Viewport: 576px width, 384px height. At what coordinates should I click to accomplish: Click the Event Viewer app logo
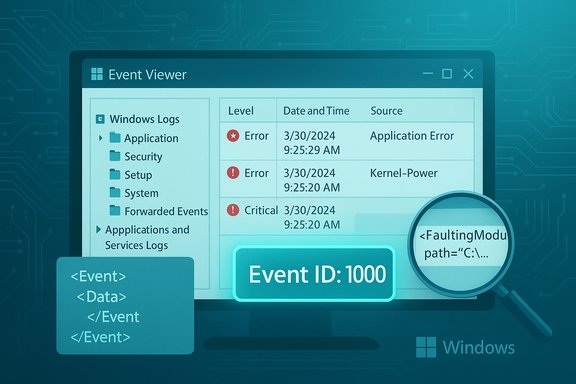tap(97, 74)
